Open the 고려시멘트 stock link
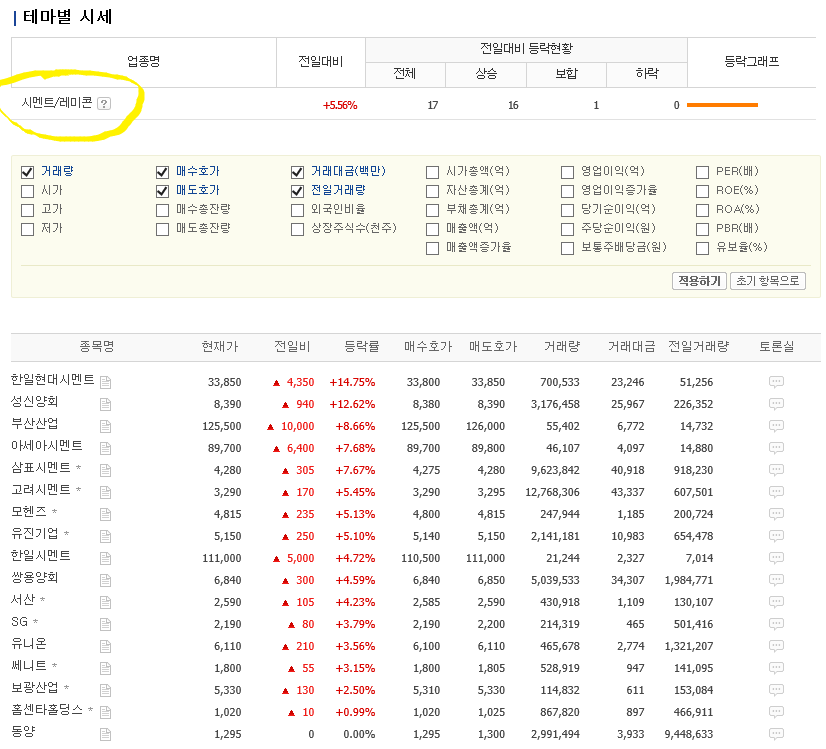The image size is (826, 749). click(41, 491)
